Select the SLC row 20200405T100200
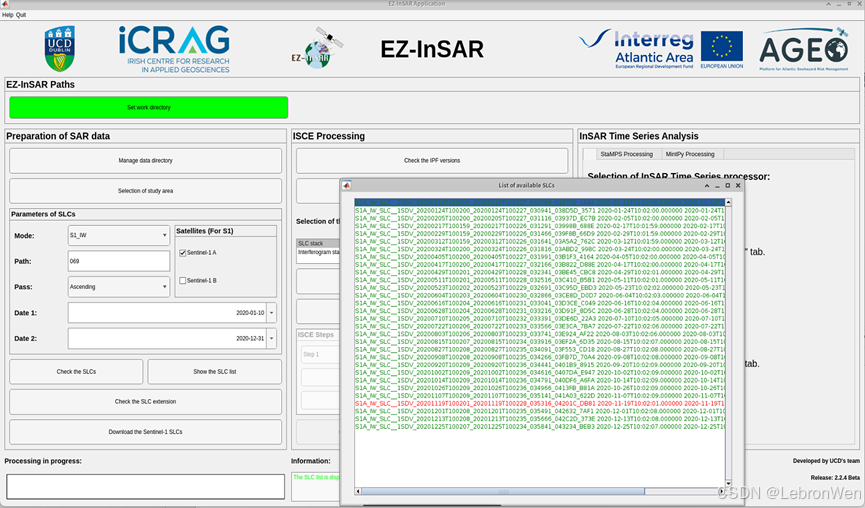 [x=540, y=256]
